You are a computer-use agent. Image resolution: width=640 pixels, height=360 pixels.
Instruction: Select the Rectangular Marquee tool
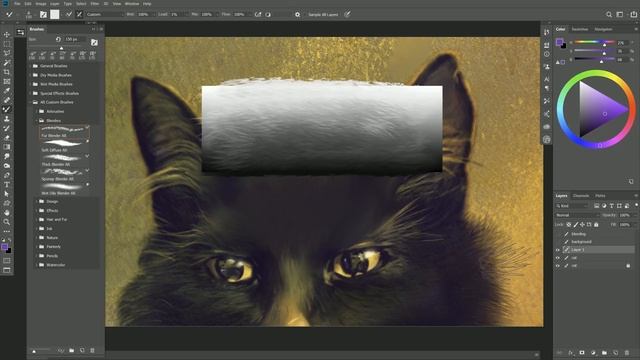7,44
